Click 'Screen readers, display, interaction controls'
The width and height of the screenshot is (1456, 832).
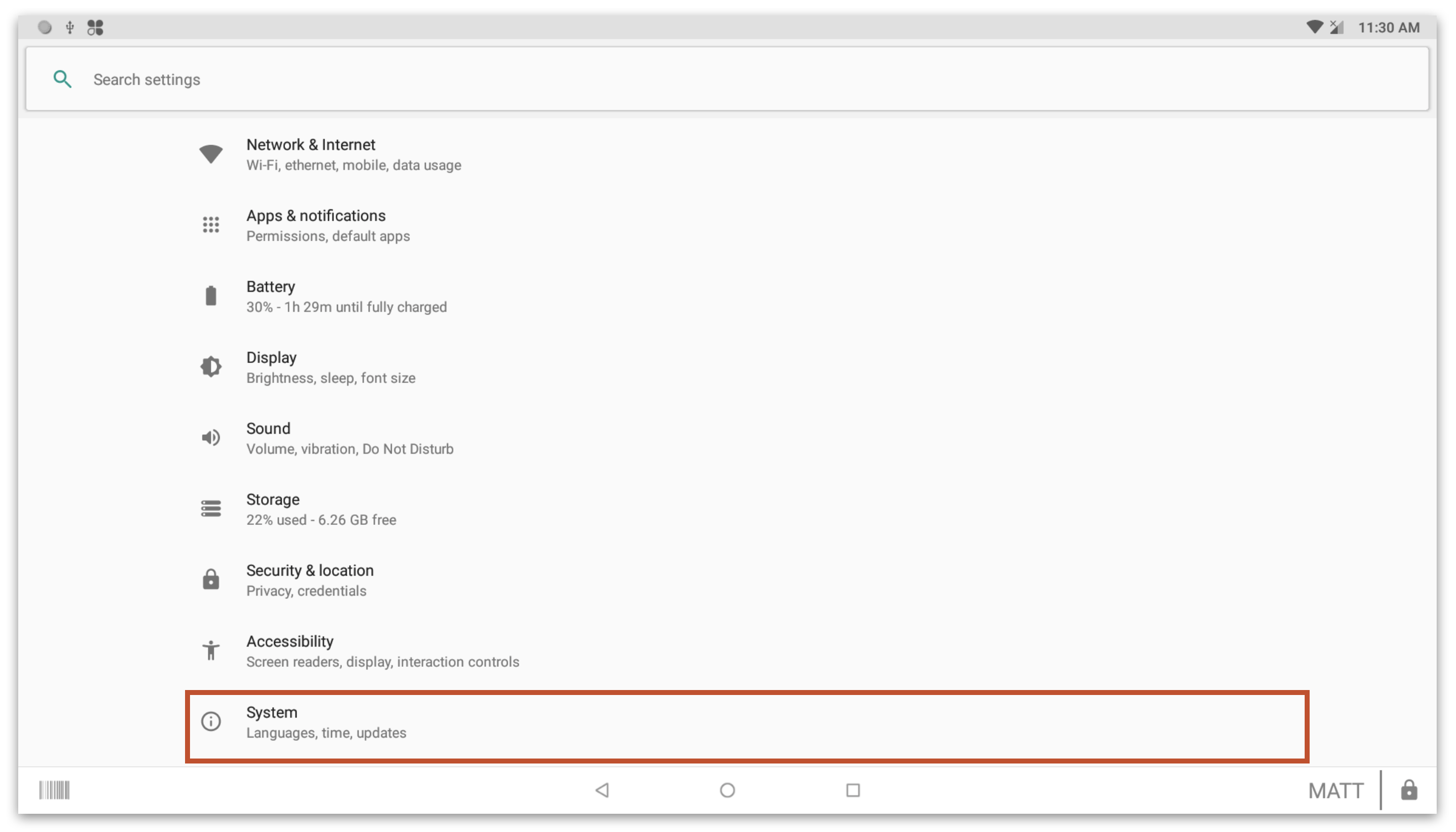click(383, 661)
